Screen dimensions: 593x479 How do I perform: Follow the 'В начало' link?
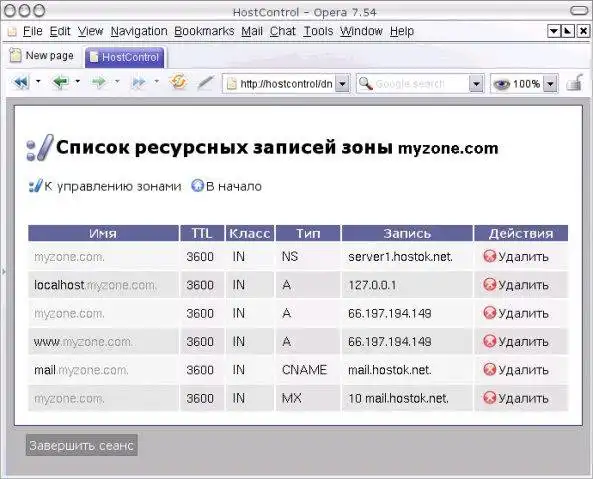(234, 186)
